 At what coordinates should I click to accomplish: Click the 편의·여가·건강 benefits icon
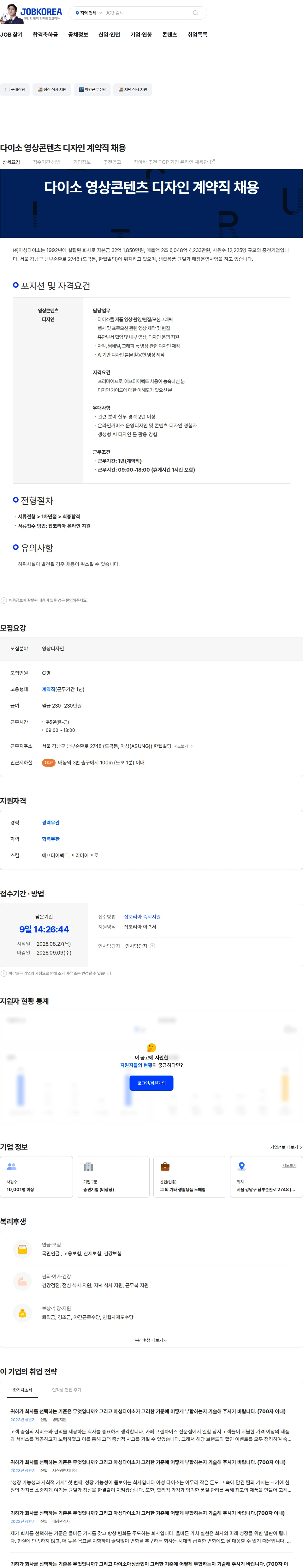click(22, 1281)
